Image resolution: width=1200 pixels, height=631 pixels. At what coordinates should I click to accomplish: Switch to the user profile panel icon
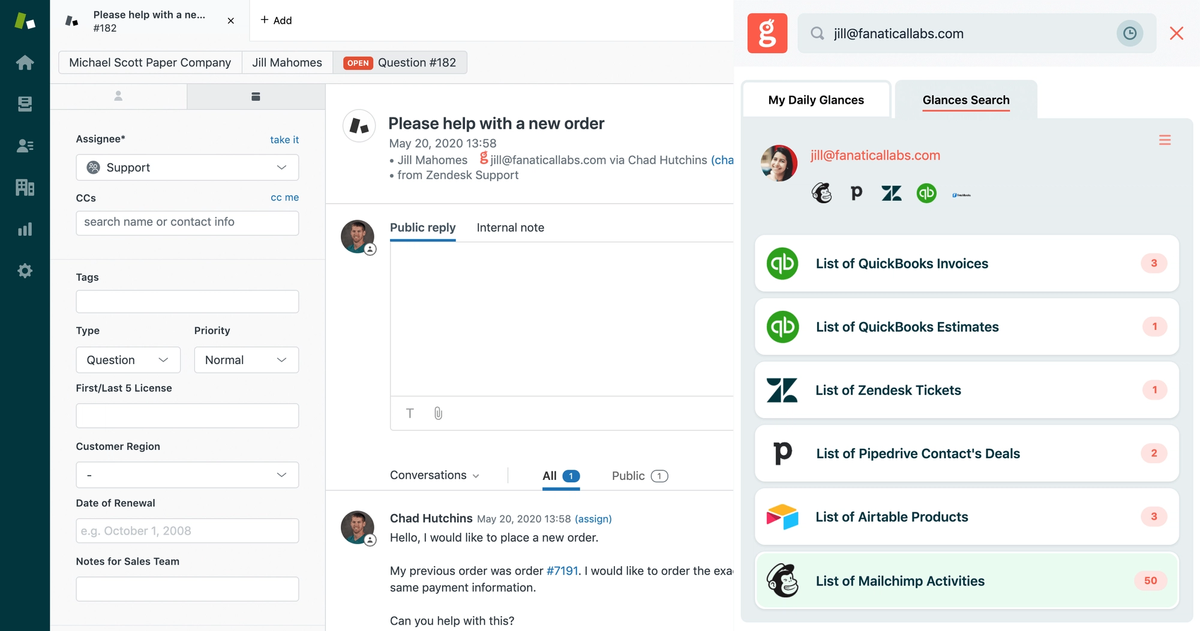pos(118,96)
